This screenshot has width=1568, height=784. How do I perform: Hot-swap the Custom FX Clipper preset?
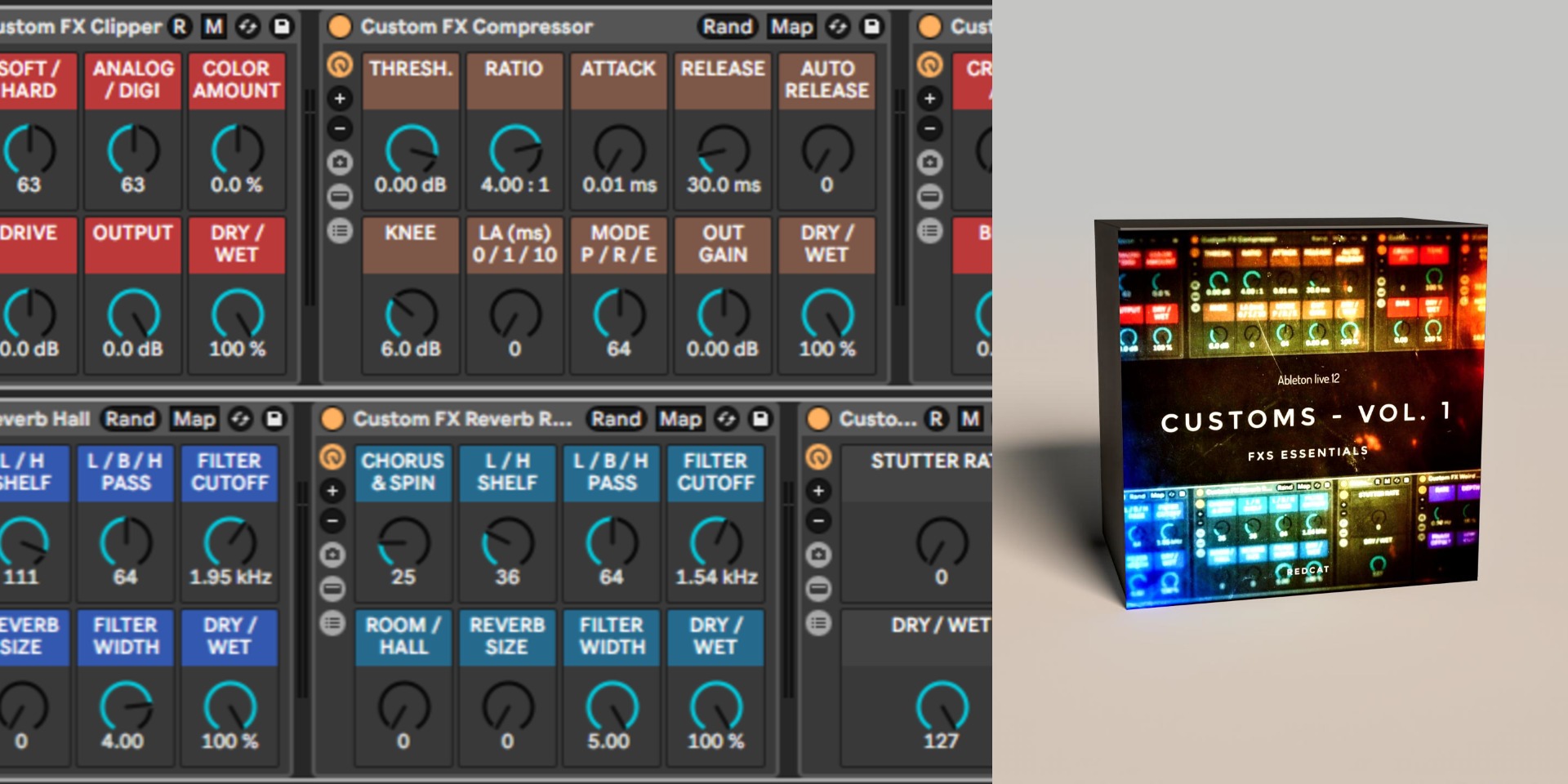pos(247,27)
